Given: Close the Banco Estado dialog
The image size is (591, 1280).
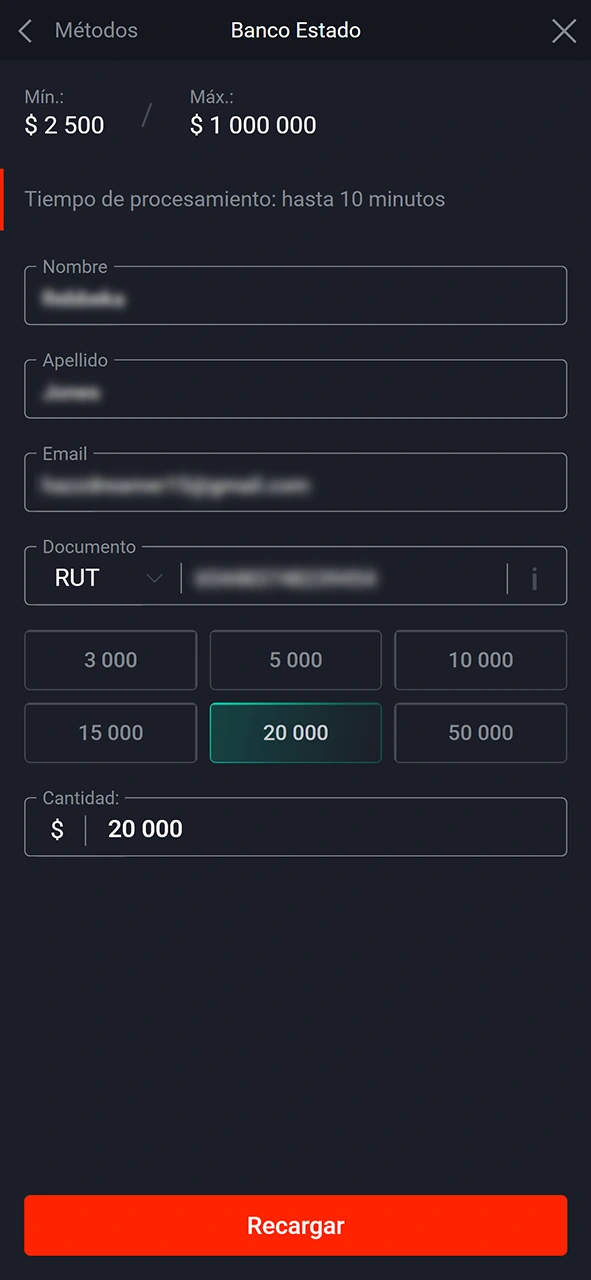Looking at the screenshot, I should [564, 31].
